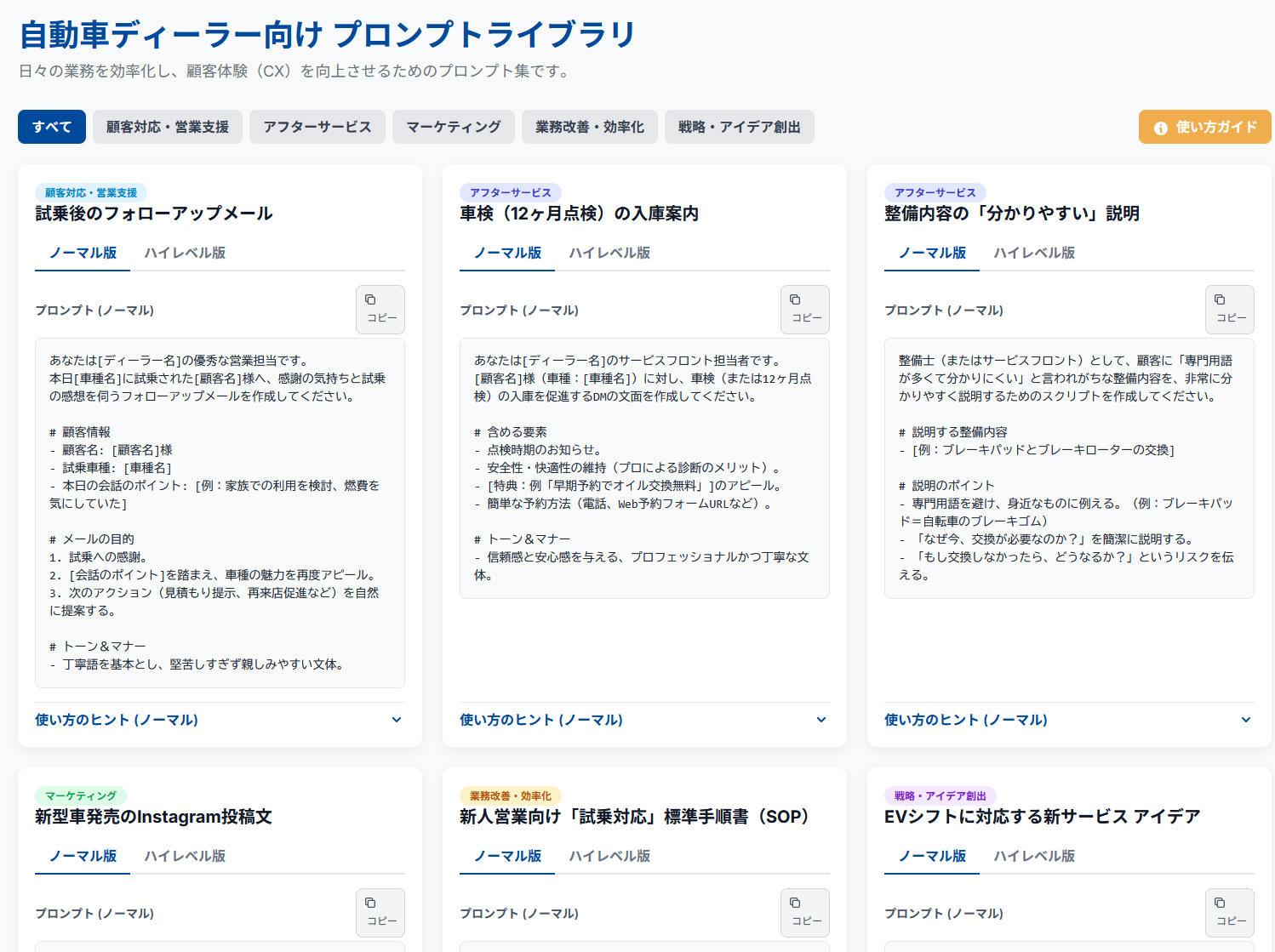This screenshot has height=952, width=1275.
Task: Copy the 新人営業向け「試乗対応」標準手順書 prompt
Action: [x=804, y=912]
